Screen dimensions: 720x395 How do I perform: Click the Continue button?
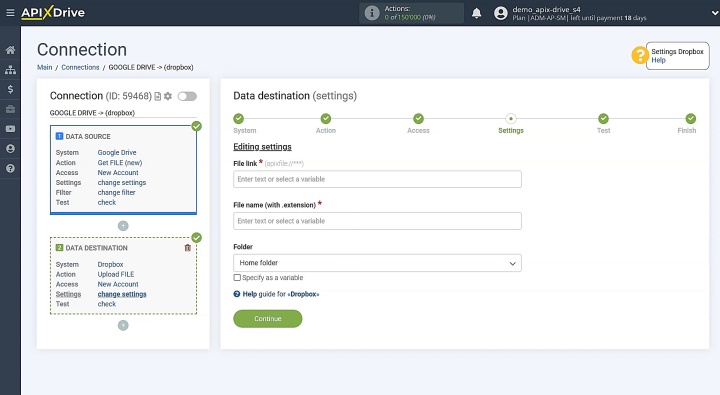point(268,319)
